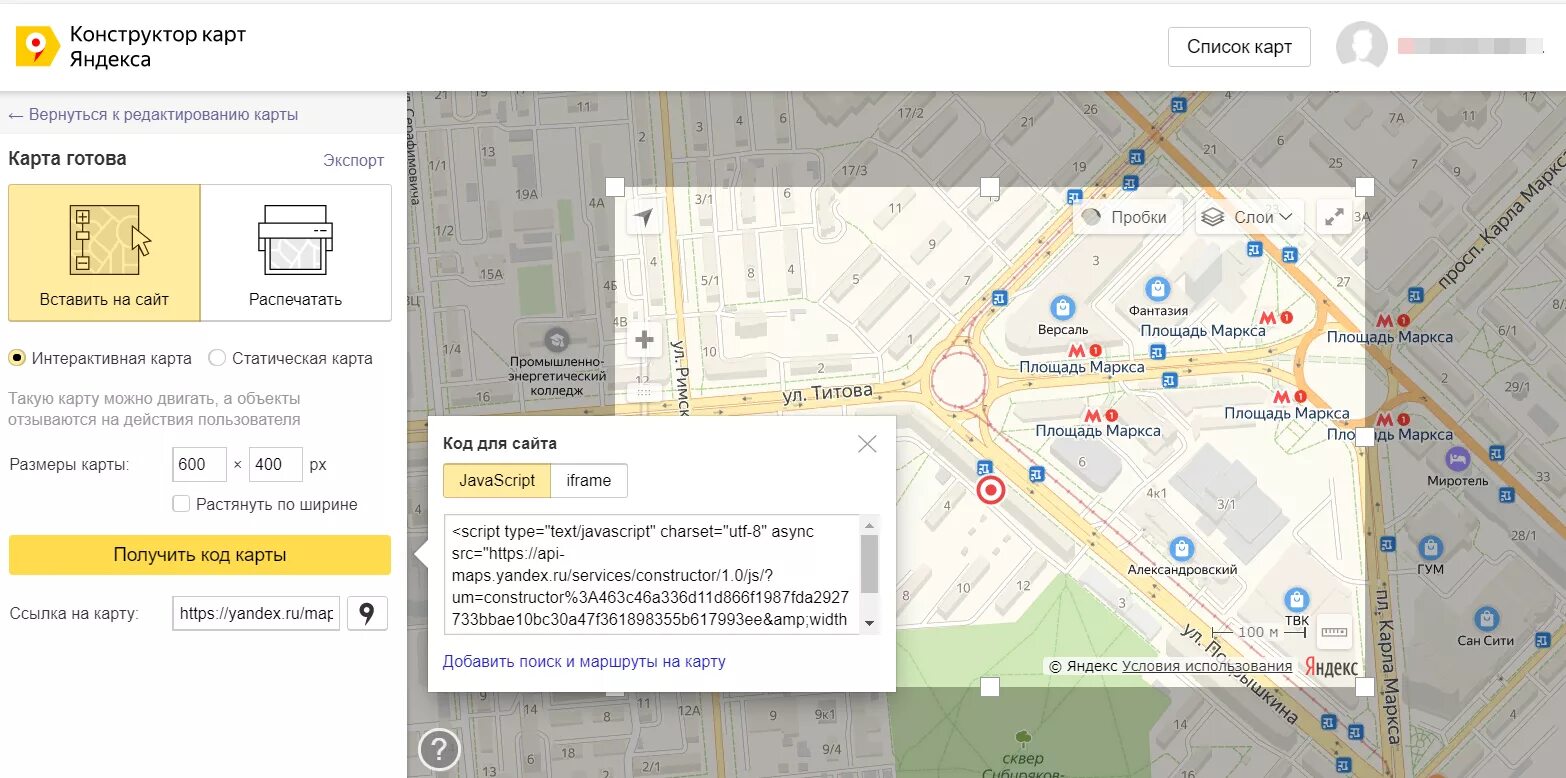Click inside the script code text area
Viewport: 1566px width, 778px height.
(651, 574)
